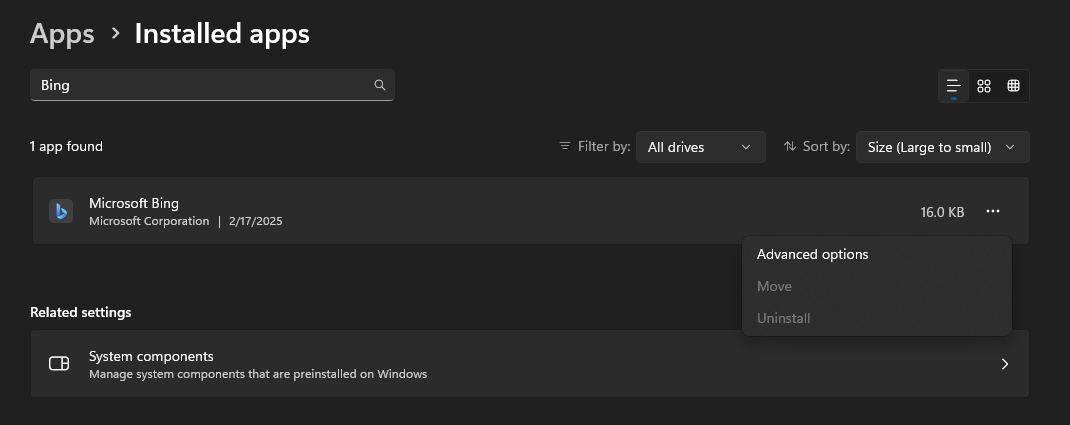The image size is (1070, 425).
Task: Click the Microsoft Corporation publisher text
Action: (149, 221)
